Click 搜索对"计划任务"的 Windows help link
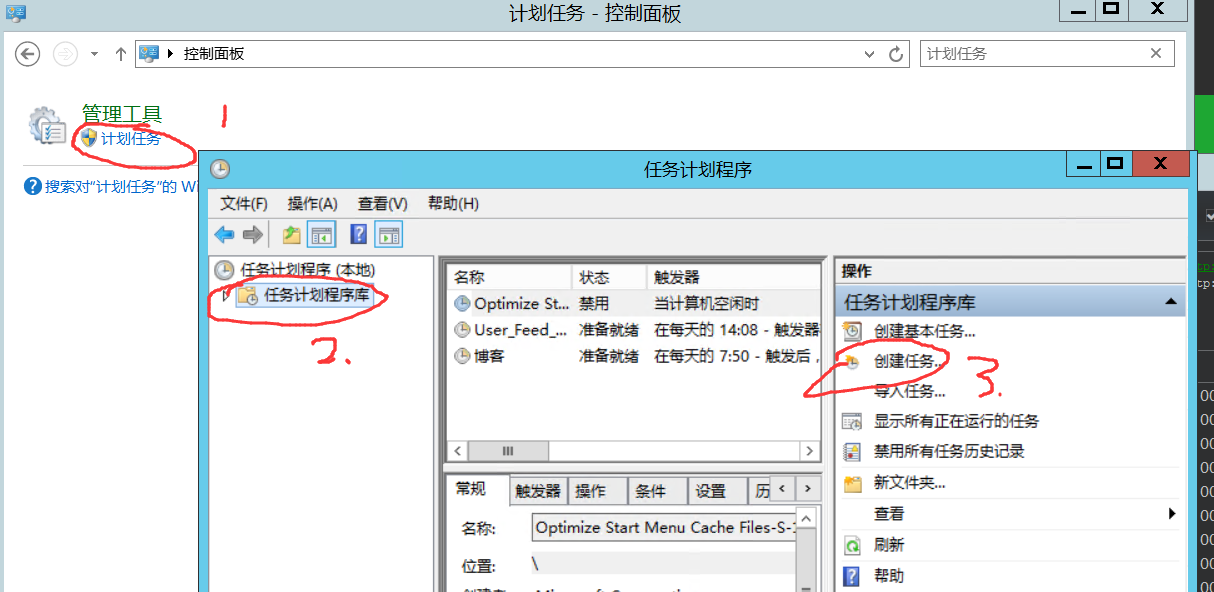1214x592 pixels. point(120,187)
